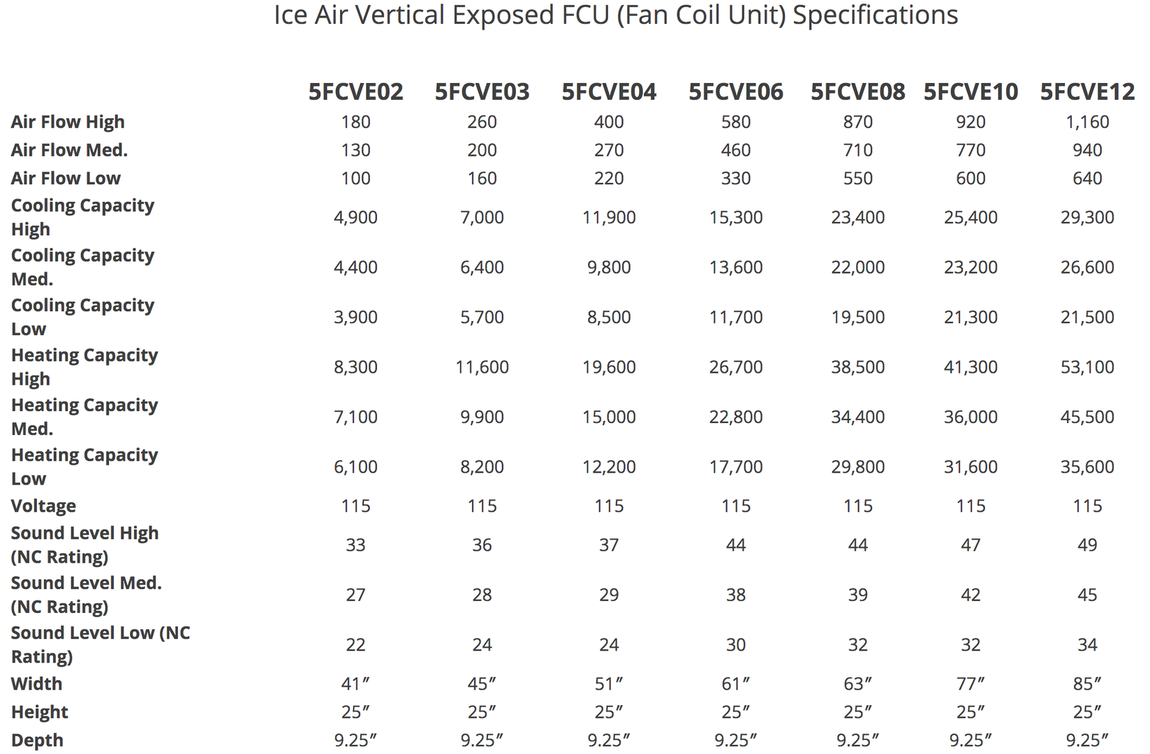Click the Depth row label

pos(37,740)
